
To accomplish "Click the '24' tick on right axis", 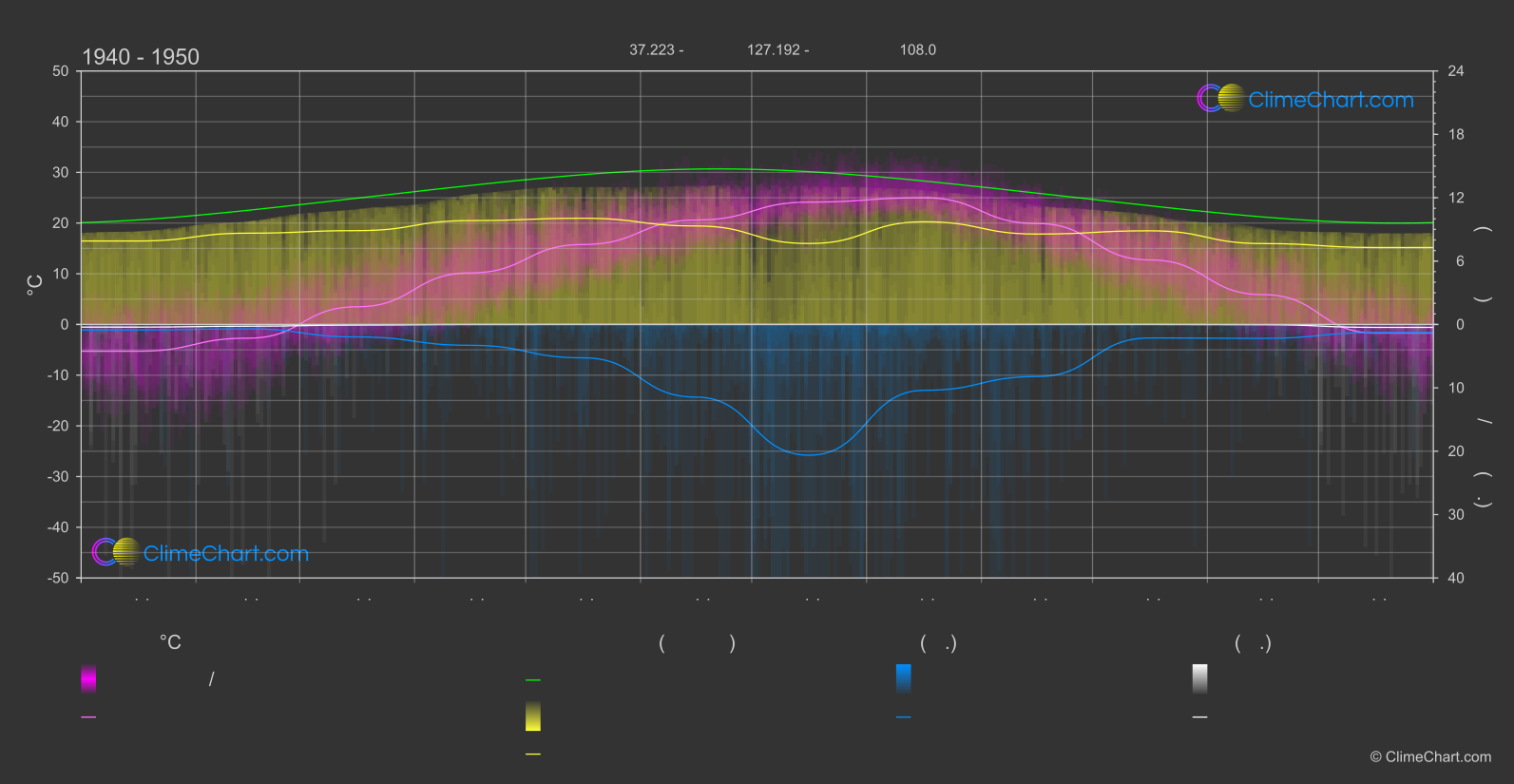I will tap(1456, 71).
